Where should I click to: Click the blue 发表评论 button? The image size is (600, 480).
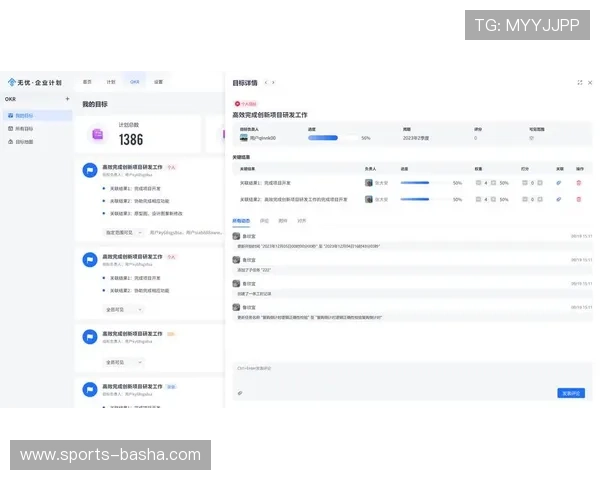tap(571, 393)
